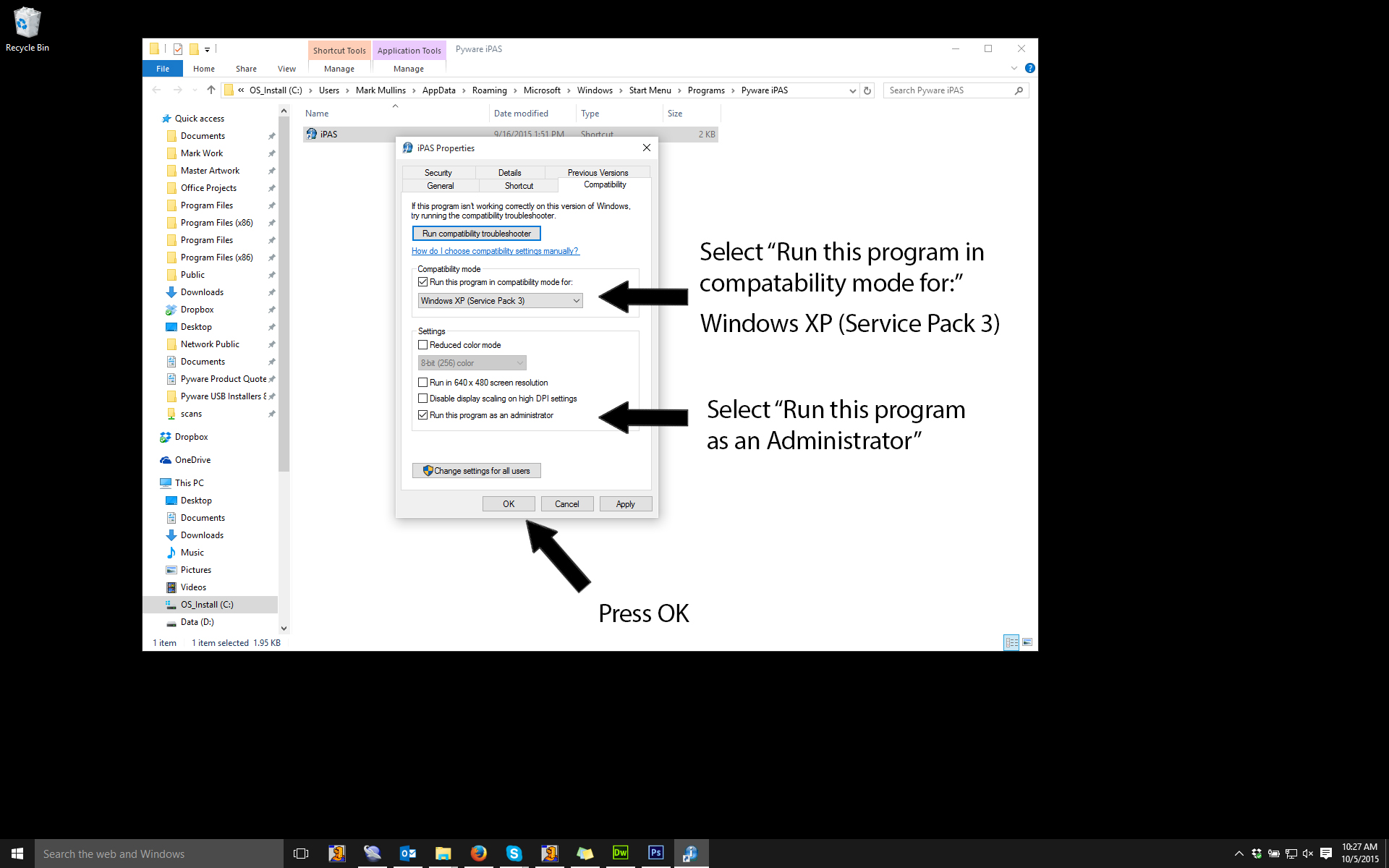Open the Security tab
The width and height of the screenshot is (1389, 868).
click(438, 173)
